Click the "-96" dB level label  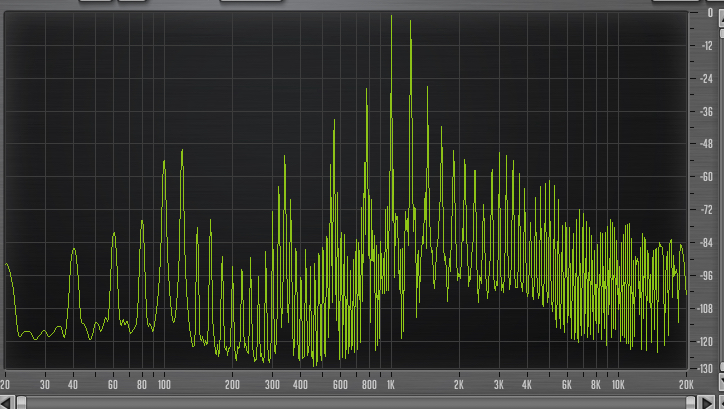click(707, 275)
